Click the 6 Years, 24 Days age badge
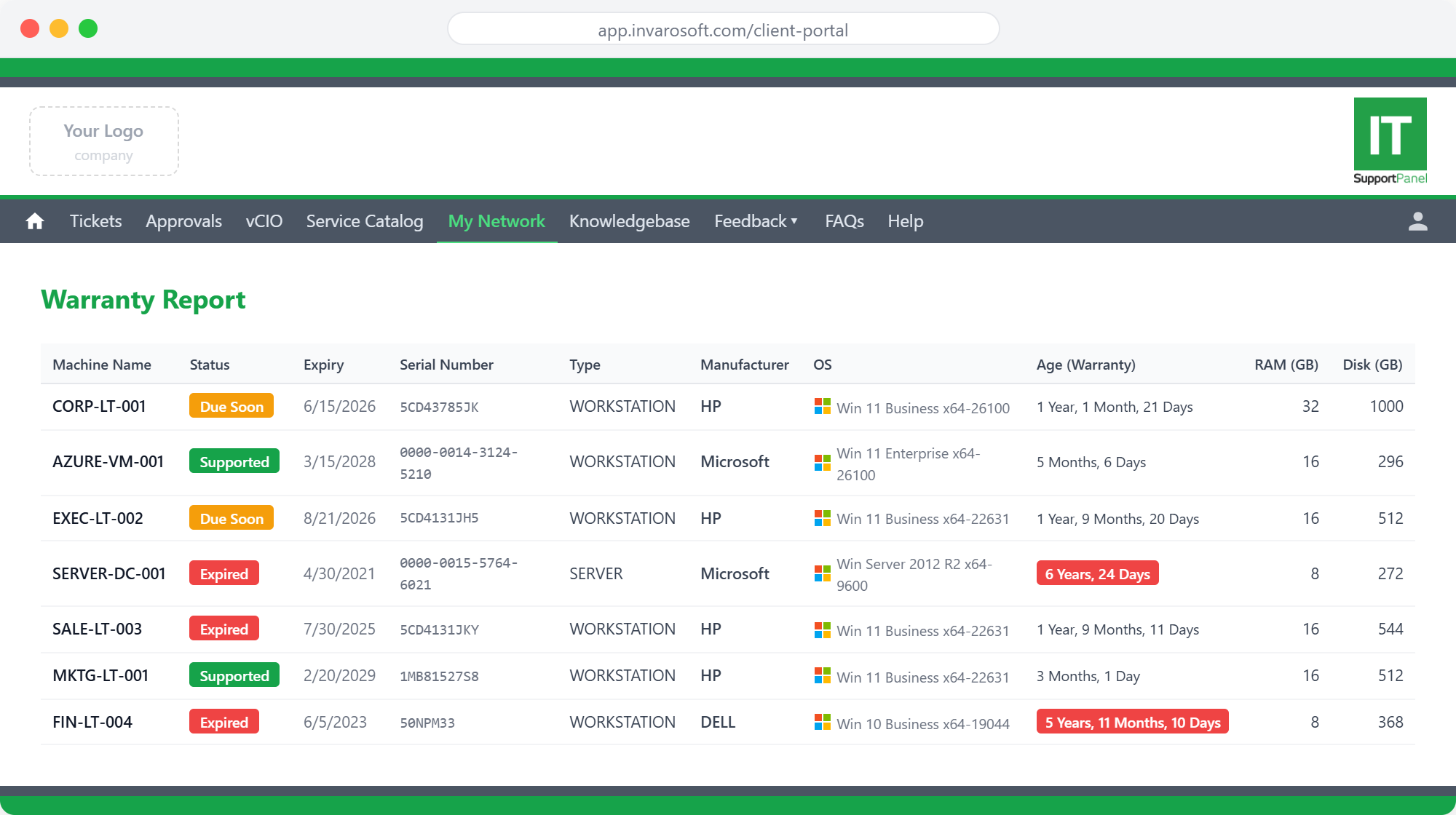 click(1097, 574)
